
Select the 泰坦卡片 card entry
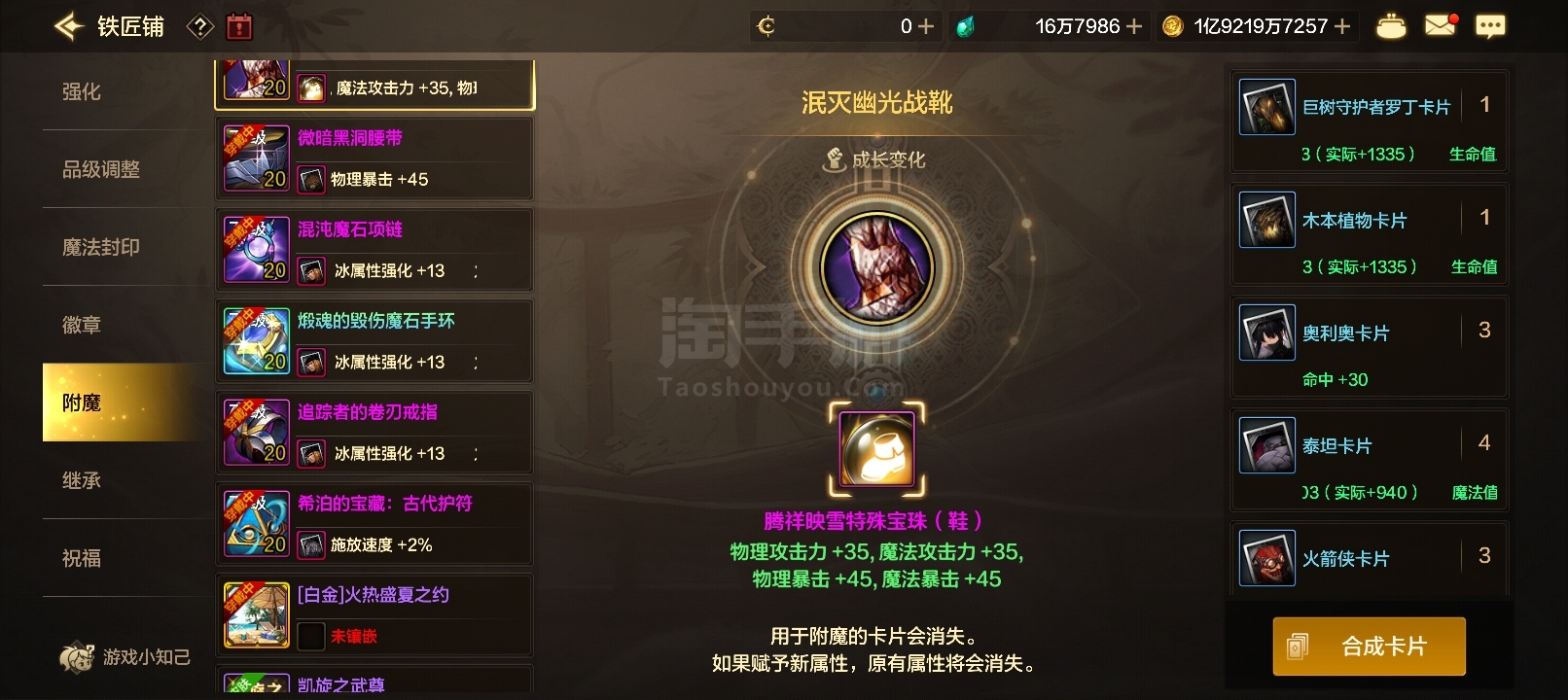(x=1370, y=461)
